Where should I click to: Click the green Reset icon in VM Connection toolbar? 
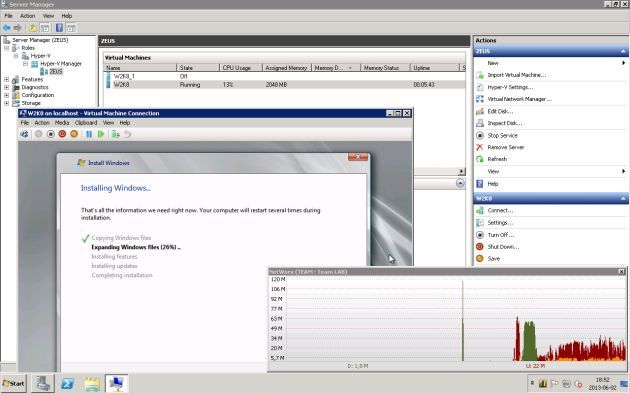pos(101,134)
